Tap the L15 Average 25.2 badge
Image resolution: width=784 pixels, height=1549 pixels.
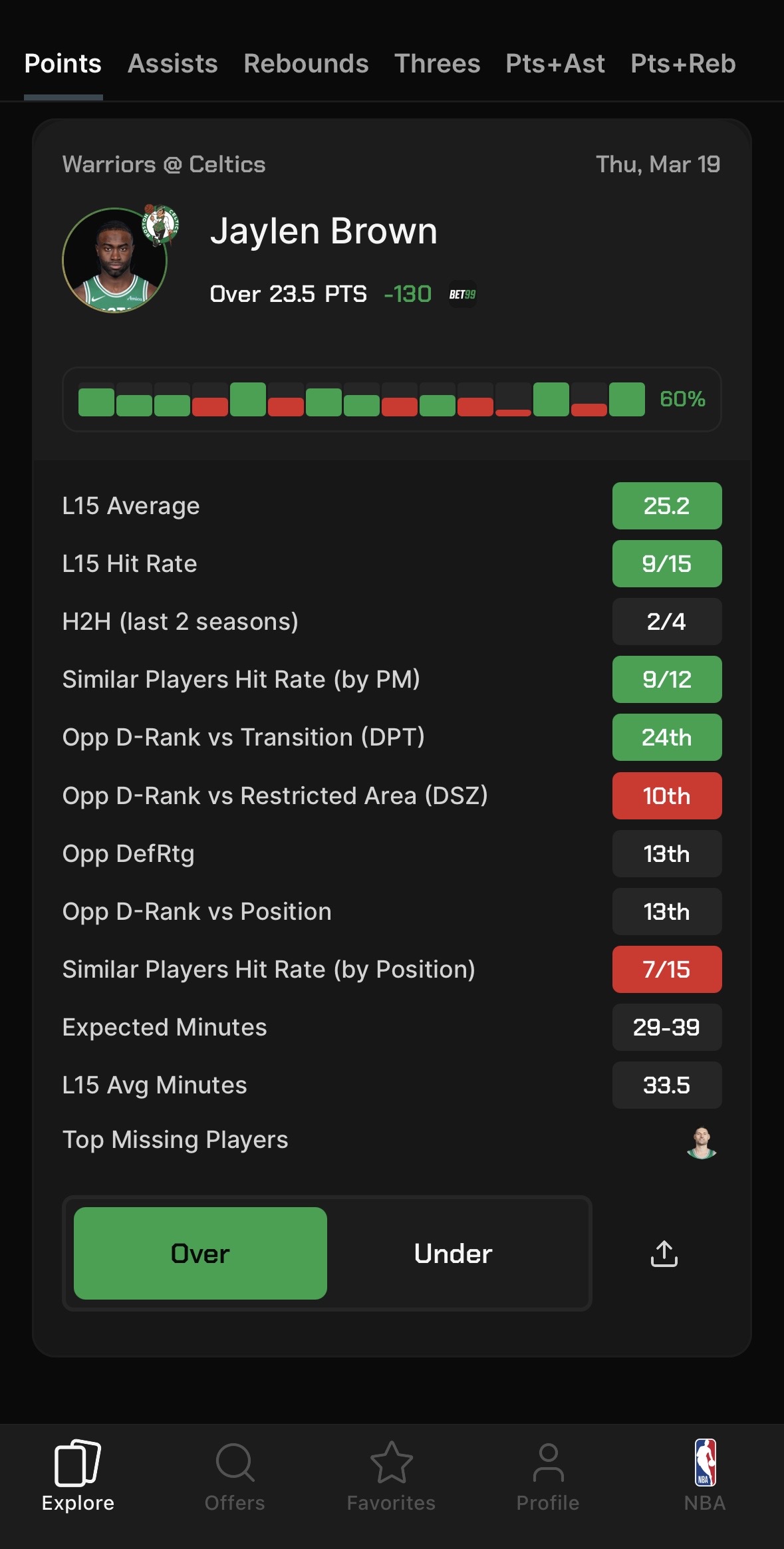pyautogui.click(x=666, y=505)
